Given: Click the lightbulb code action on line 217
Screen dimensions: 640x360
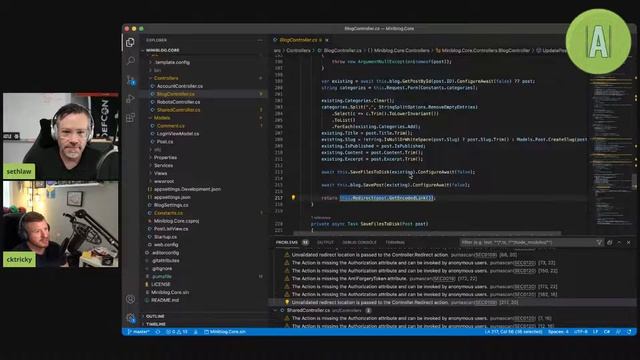Looking at the screenshot, I should coord(293,198).
